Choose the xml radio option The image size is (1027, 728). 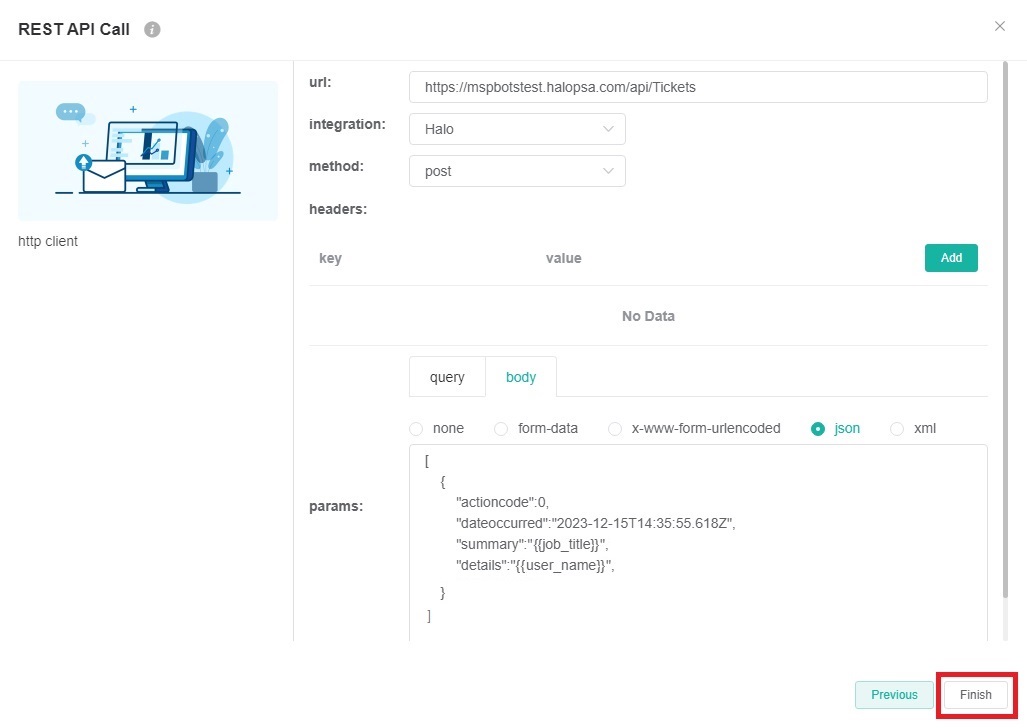pos(897,428)
